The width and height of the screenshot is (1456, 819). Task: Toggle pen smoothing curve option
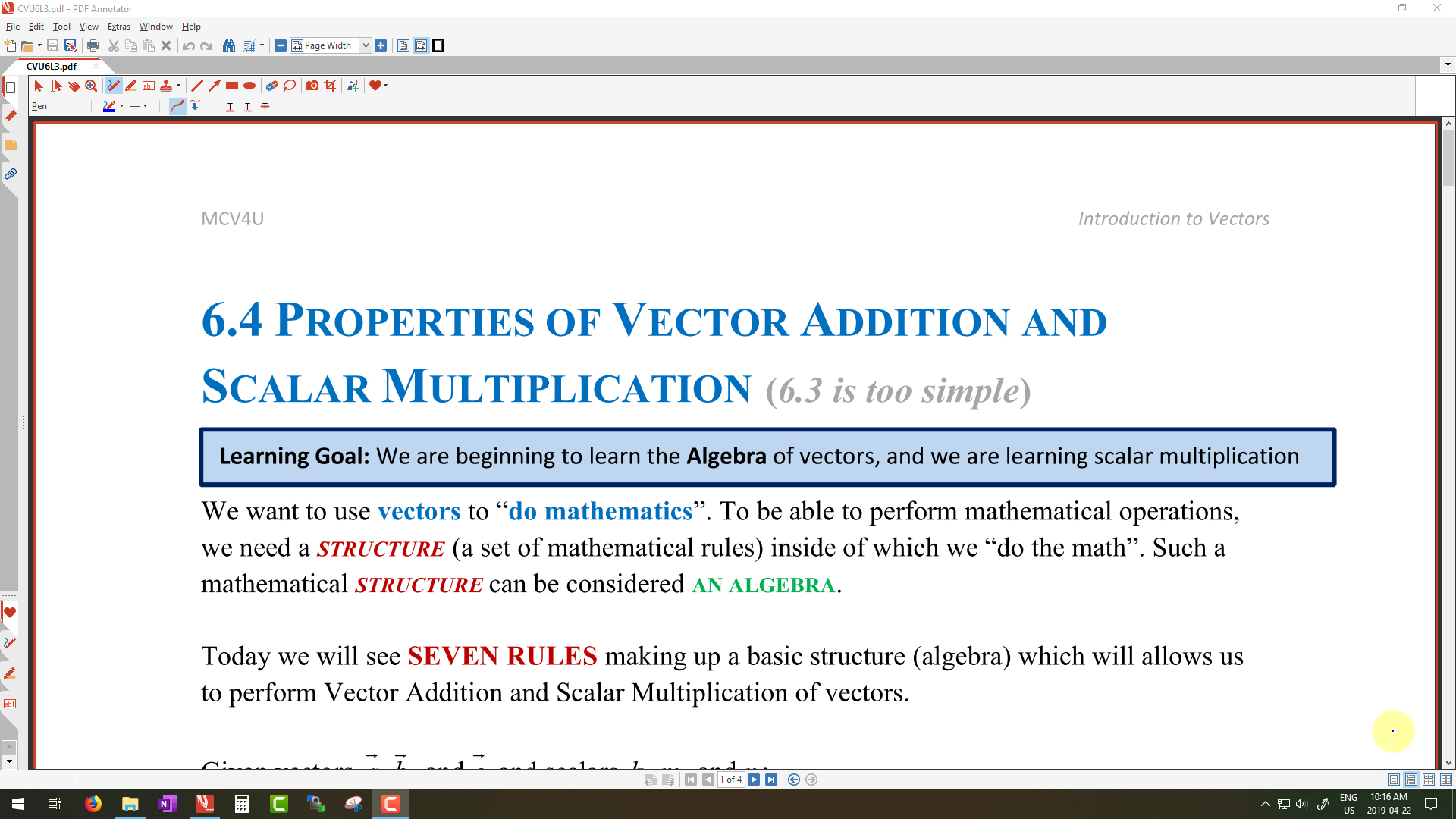click(x=177, y=106)
